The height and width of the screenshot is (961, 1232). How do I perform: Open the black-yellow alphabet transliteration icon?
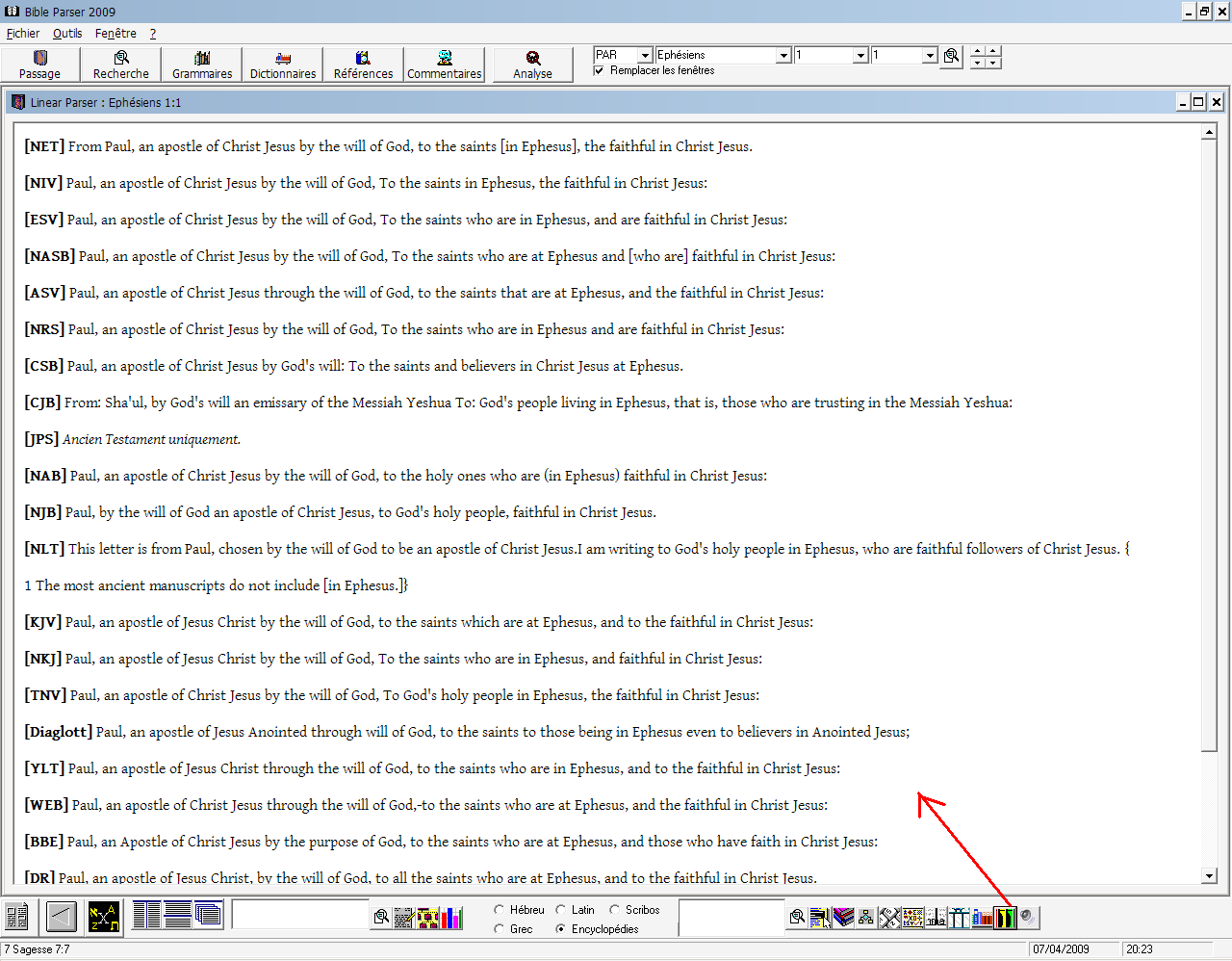point(103,916)
